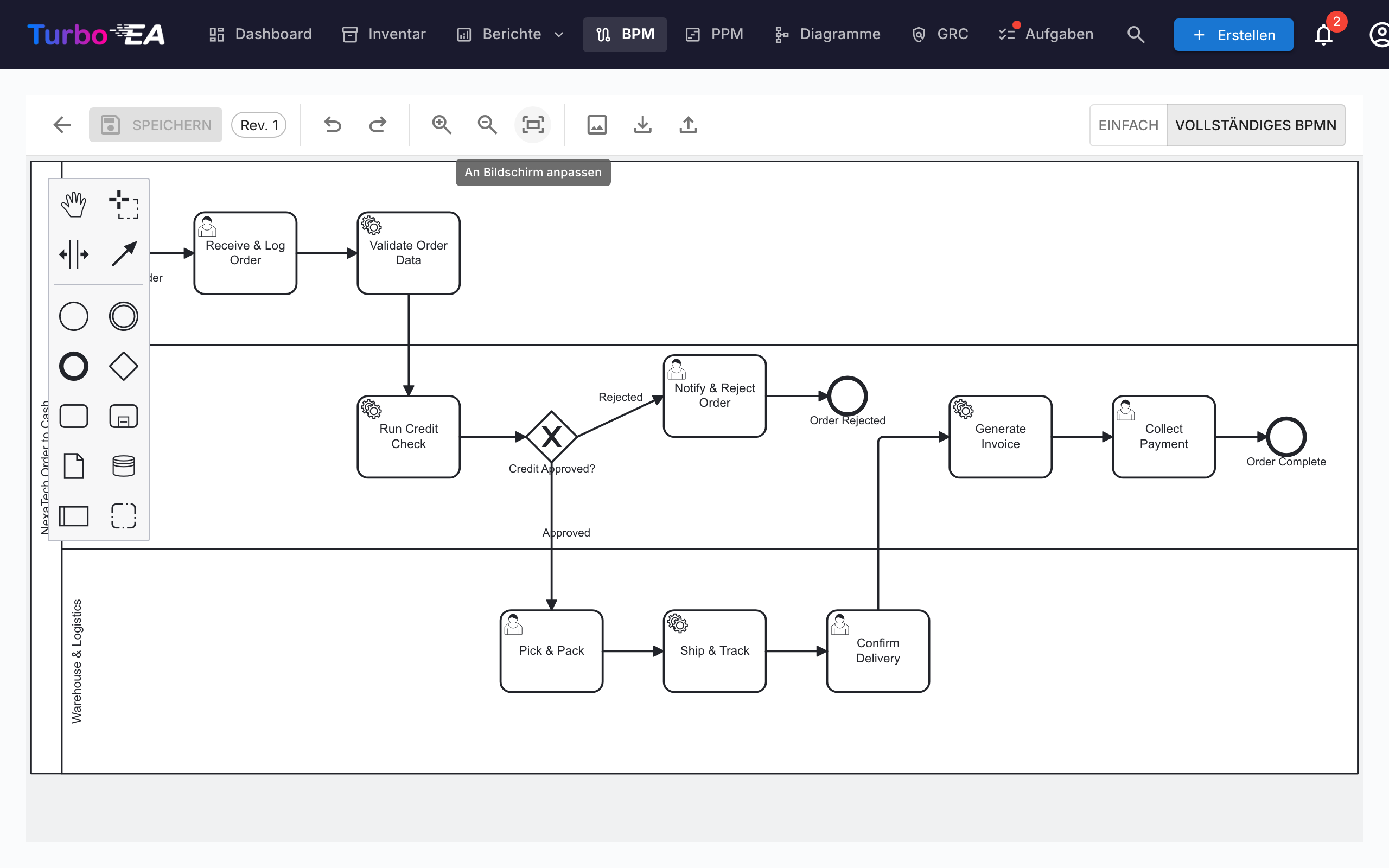Select the Confirm Delivery task
The width and height of the screenshot is (1389, 868).
(x=877, y=651)
